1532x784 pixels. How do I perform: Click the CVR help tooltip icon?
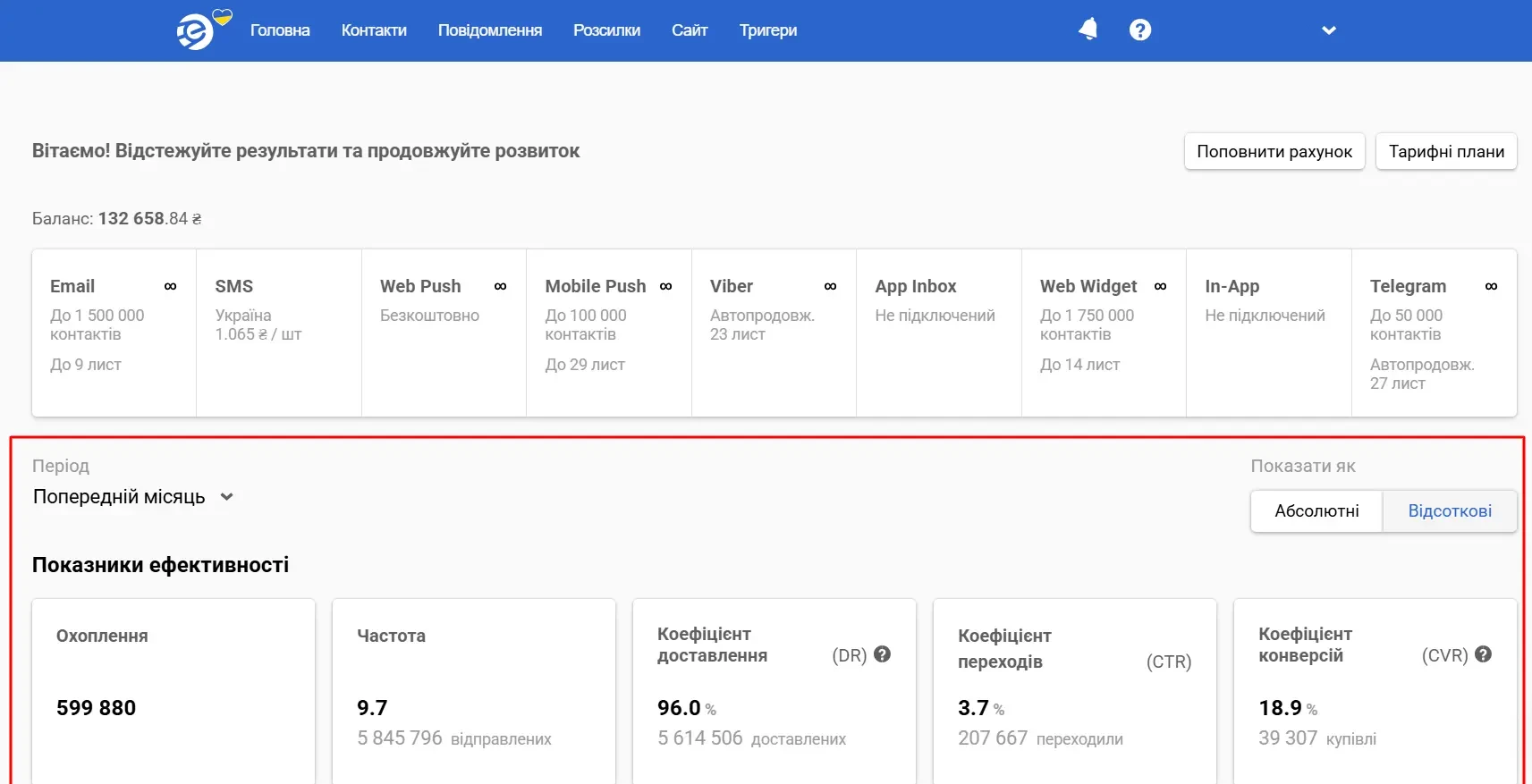(1483, 654)
